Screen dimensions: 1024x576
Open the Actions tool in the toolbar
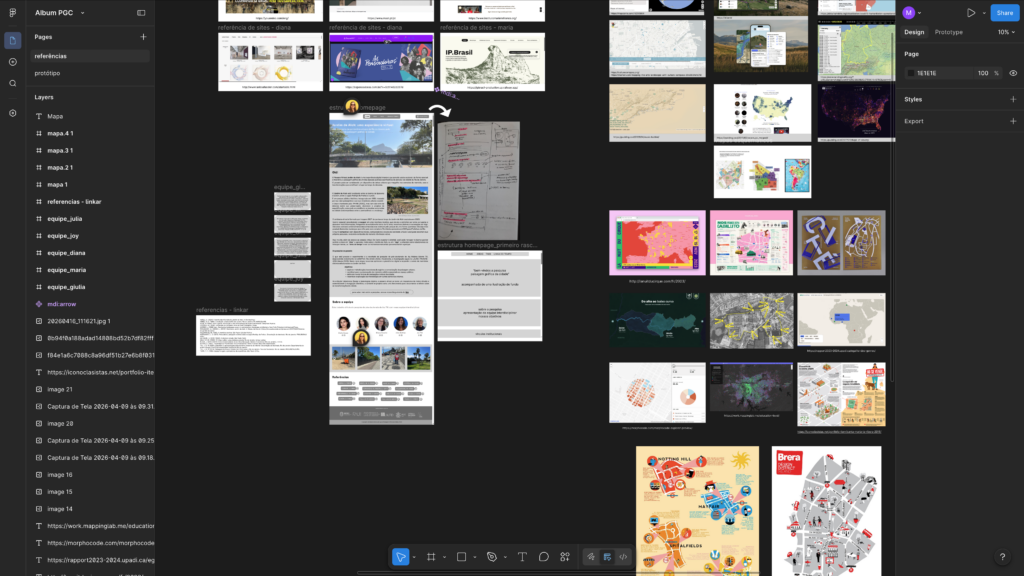[x=565, y=557]
